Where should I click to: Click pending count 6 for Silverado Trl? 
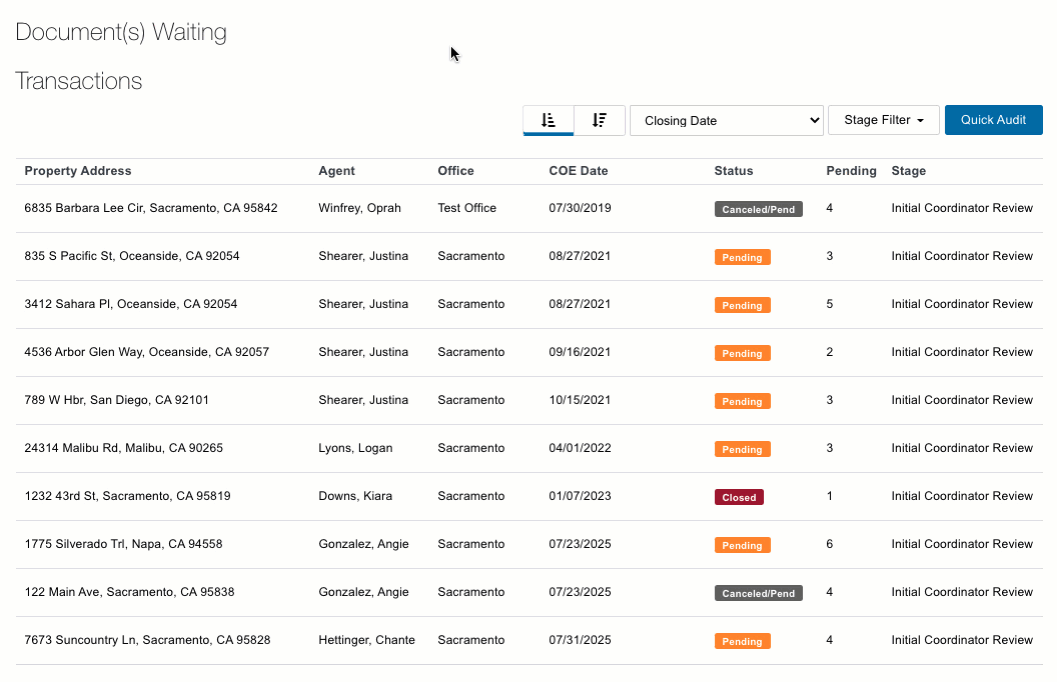829,544
